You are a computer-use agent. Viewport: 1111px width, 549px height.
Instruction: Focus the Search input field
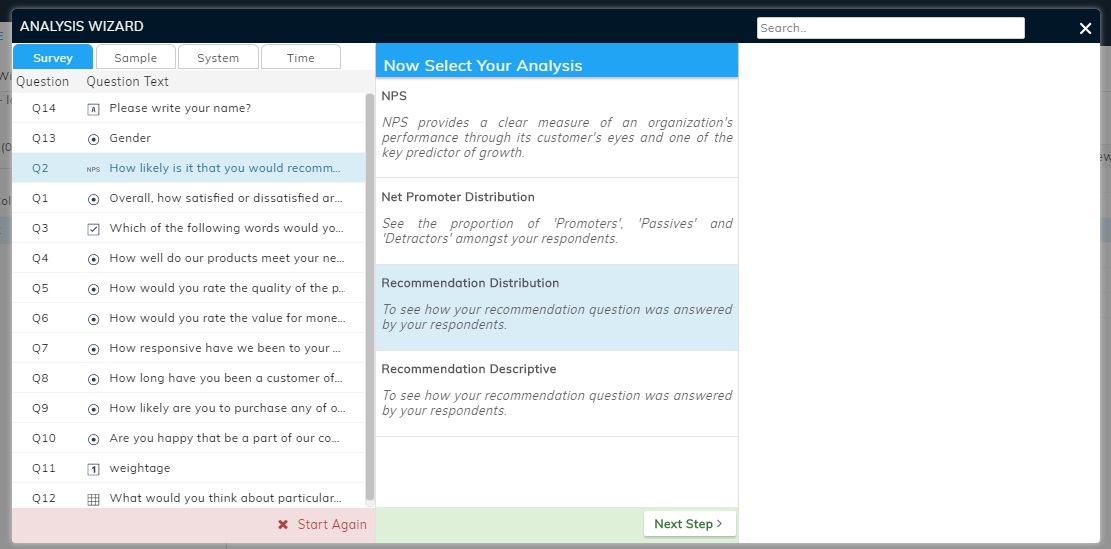point(891,28)
